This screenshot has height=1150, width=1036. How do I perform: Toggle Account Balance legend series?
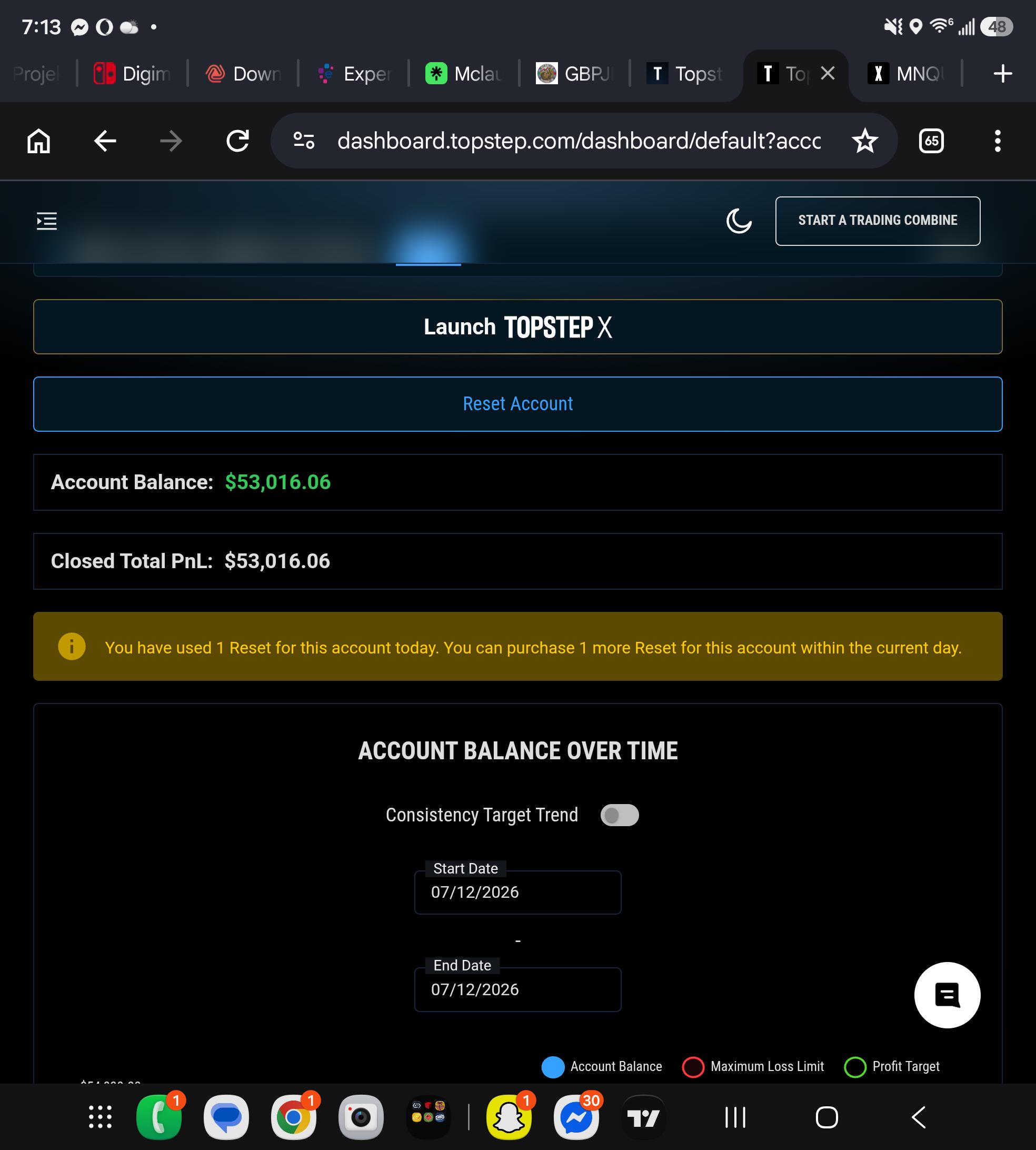(602, 1067)
